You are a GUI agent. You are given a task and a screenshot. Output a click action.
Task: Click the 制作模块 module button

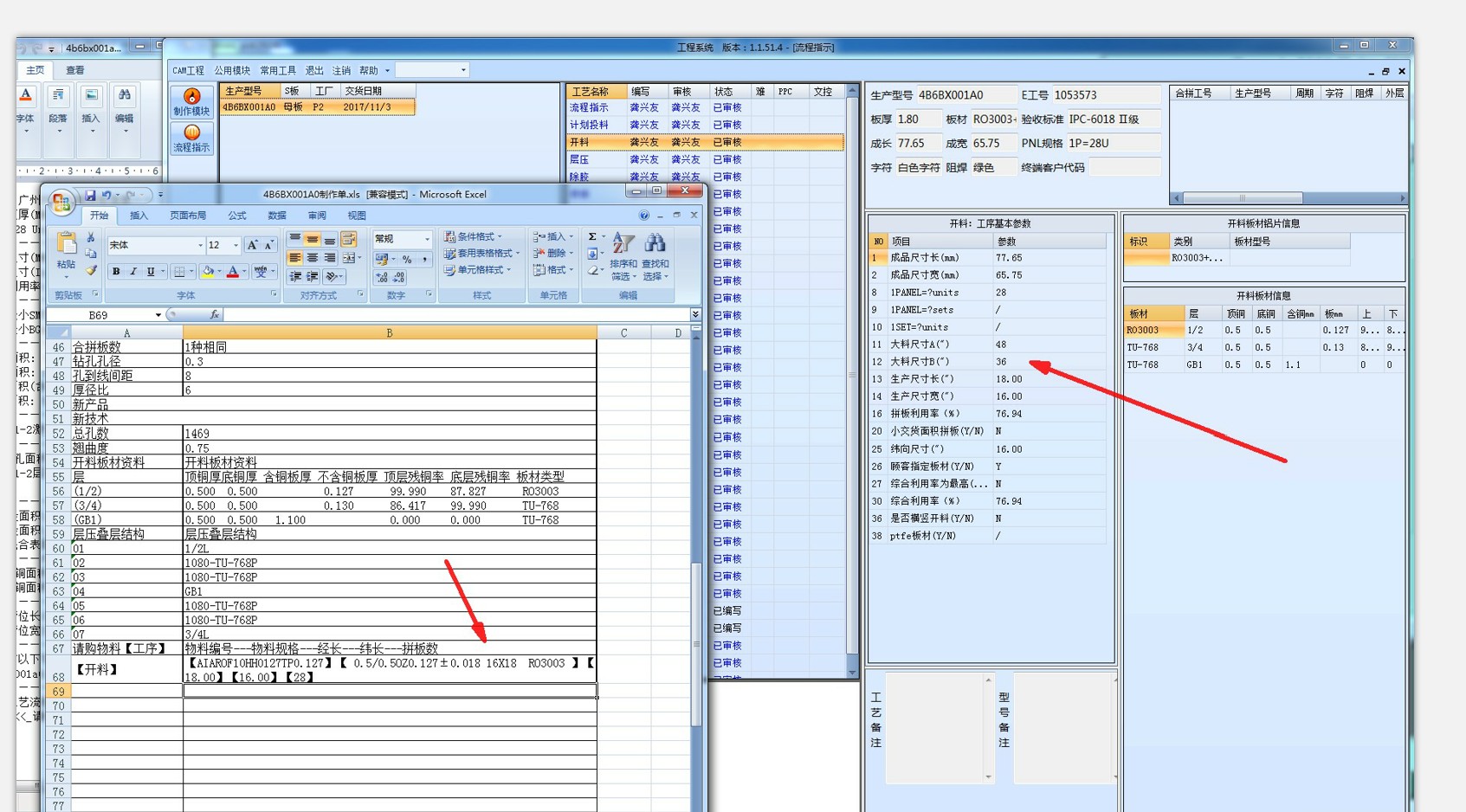click(x=191, y=102)
